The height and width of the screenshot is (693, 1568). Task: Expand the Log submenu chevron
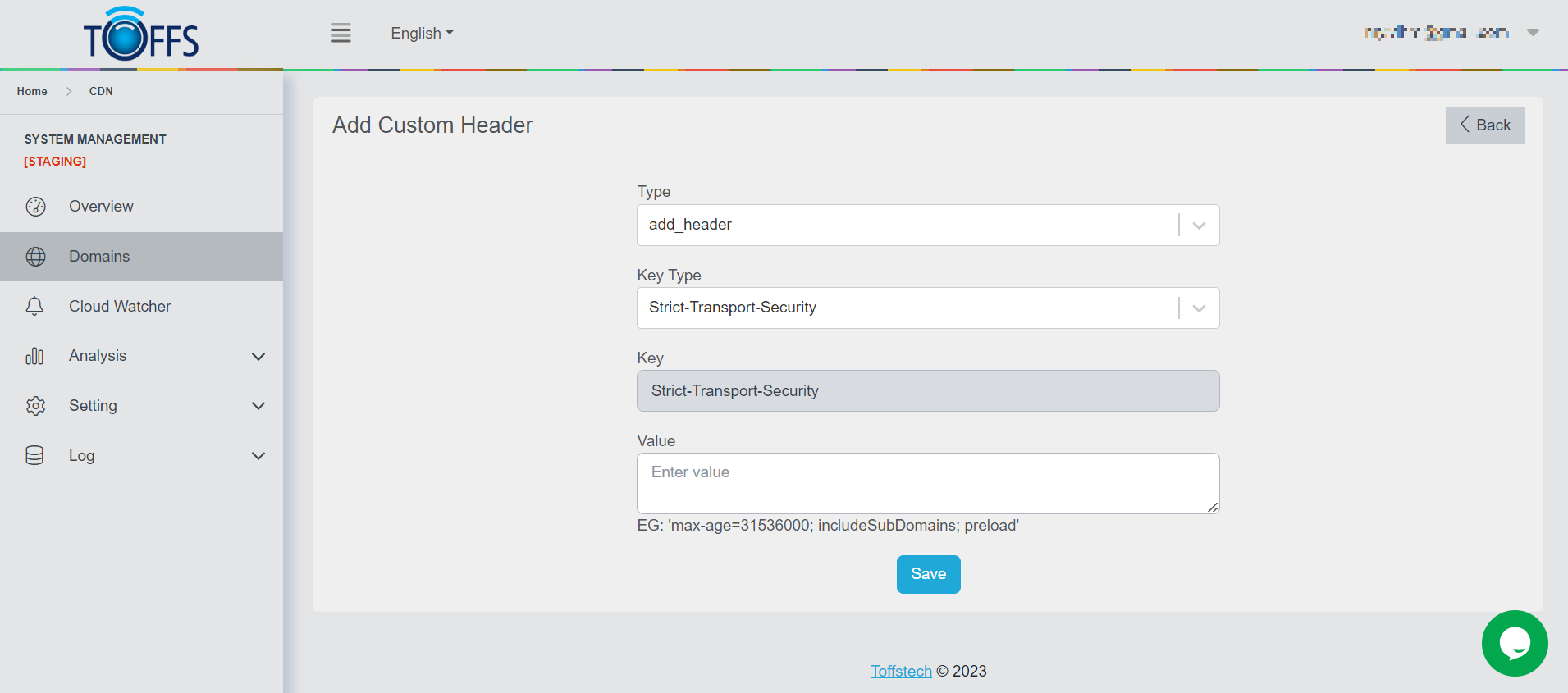coord(258,456)
